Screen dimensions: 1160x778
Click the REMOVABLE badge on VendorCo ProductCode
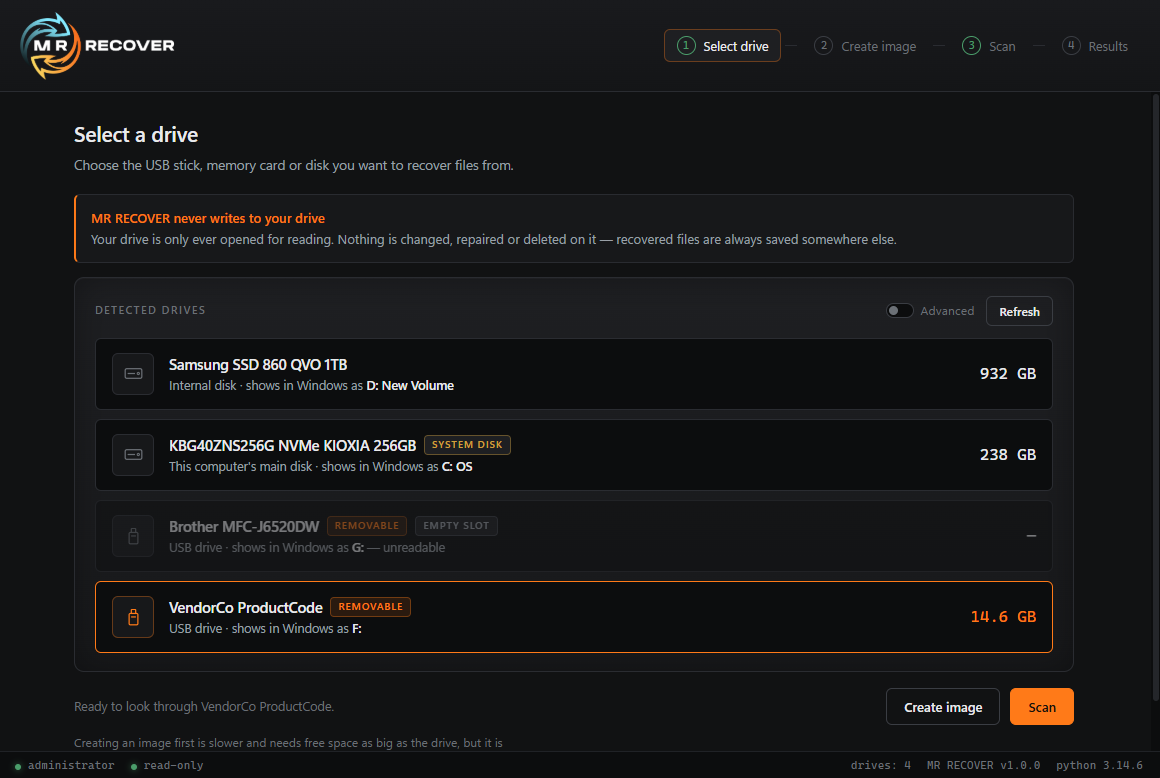pyautogui.click(x=370, y=607)
